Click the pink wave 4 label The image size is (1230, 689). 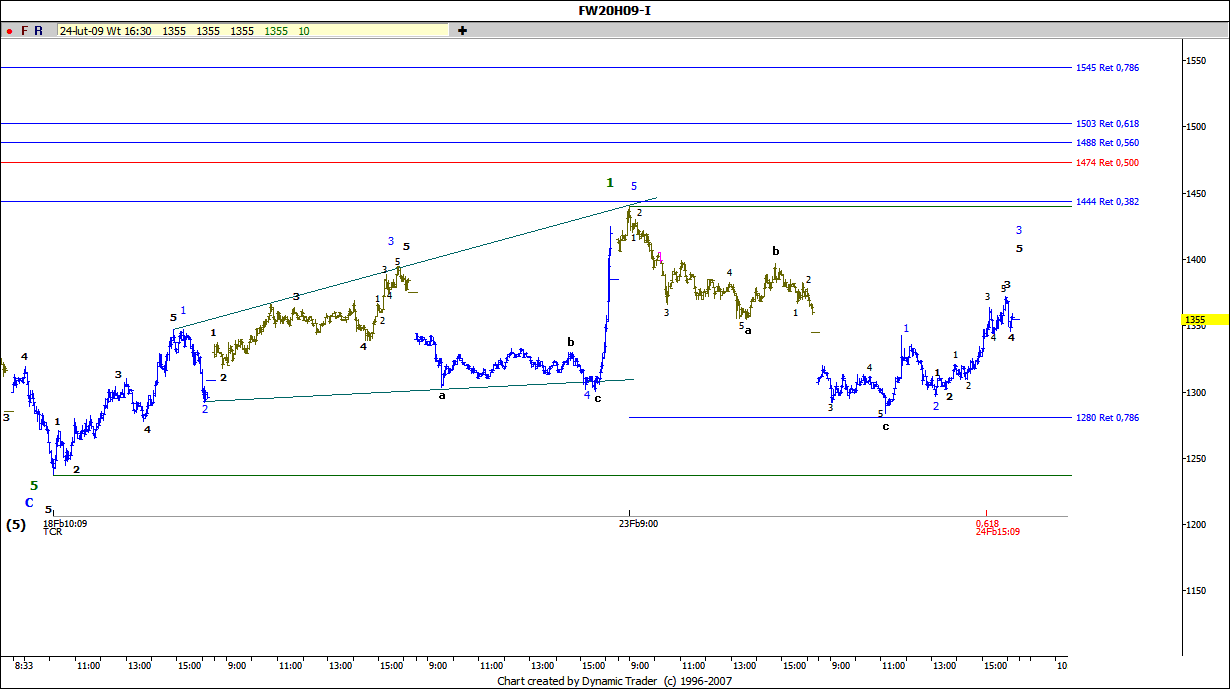point(660,257)
